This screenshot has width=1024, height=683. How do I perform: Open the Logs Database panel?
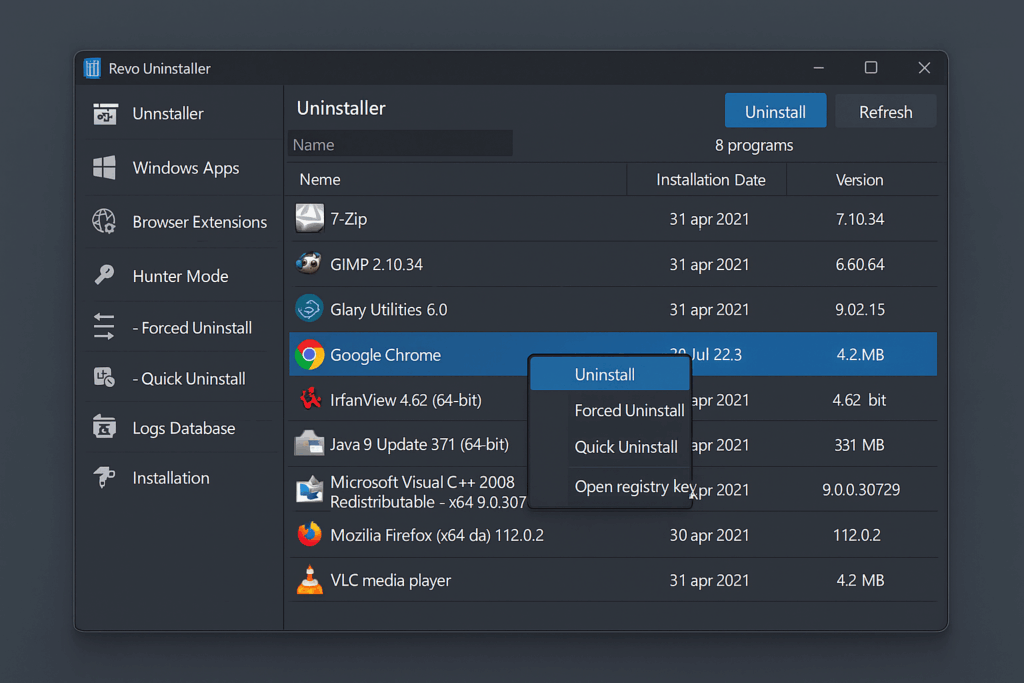point(105,427)
